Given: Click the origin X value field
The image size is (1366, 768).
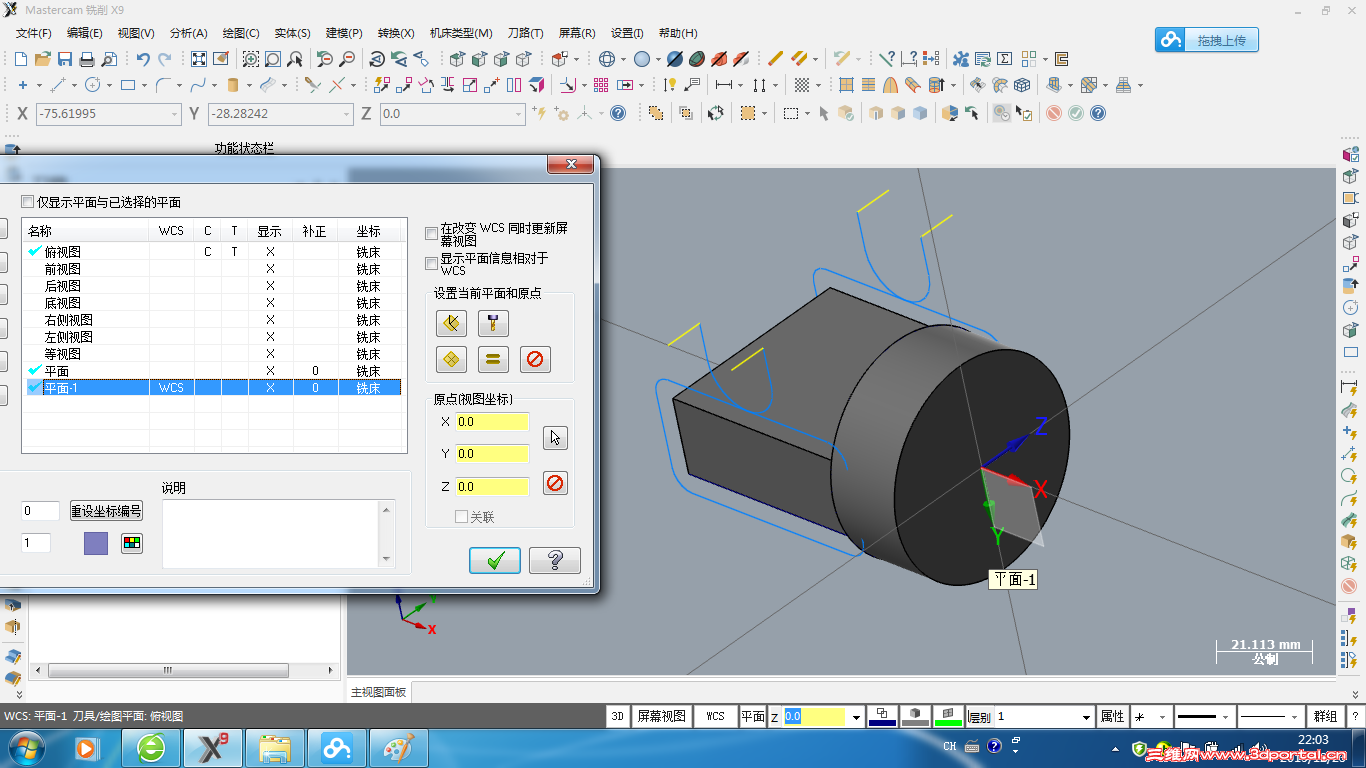Looking at the screenshot, I should [x=492, y=422].
